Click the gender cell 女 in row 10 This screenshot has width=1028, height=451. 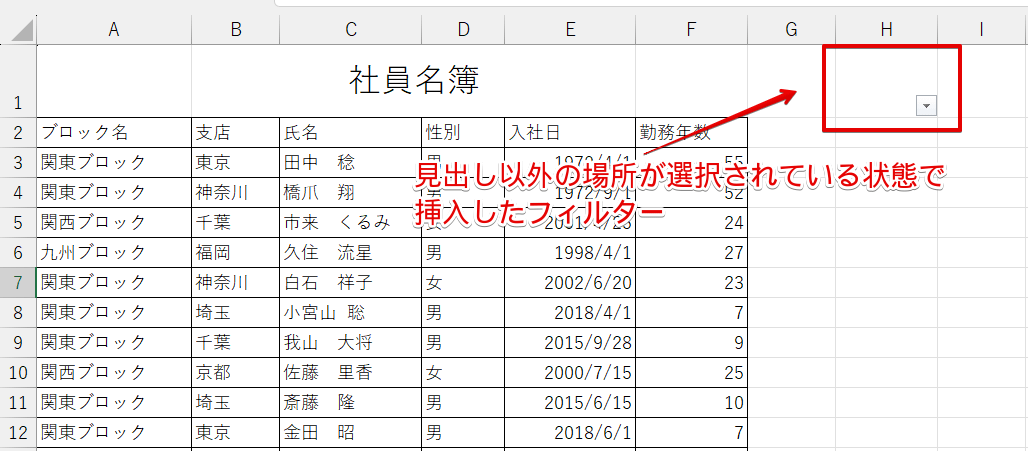click(x=463, y=372)
